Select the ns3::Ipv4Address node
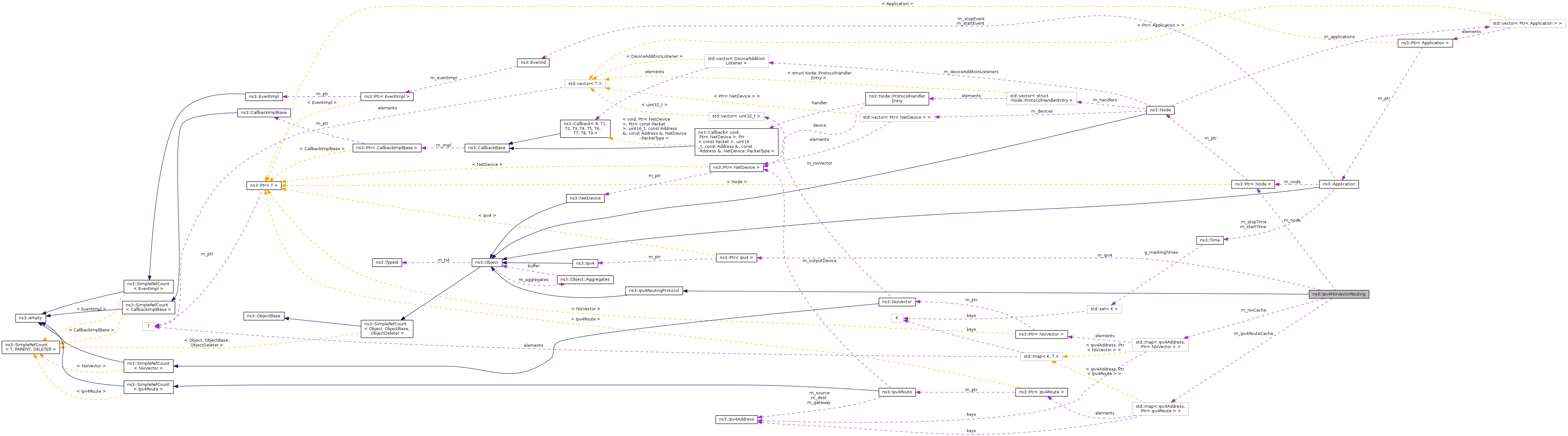1568x436 pixels. [736, 420]
